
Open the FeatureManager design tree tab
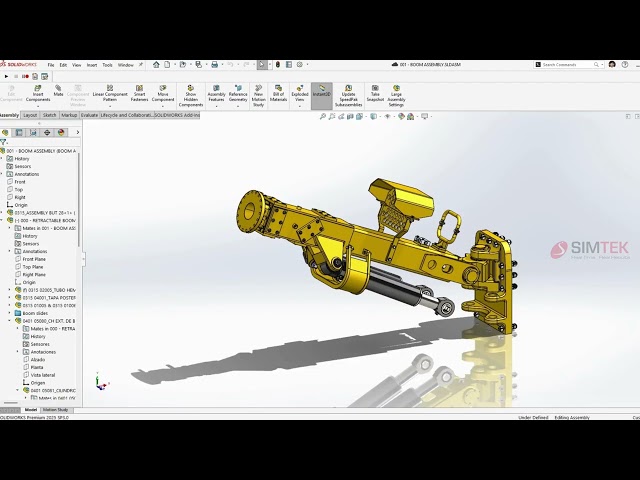pos(5,132)
